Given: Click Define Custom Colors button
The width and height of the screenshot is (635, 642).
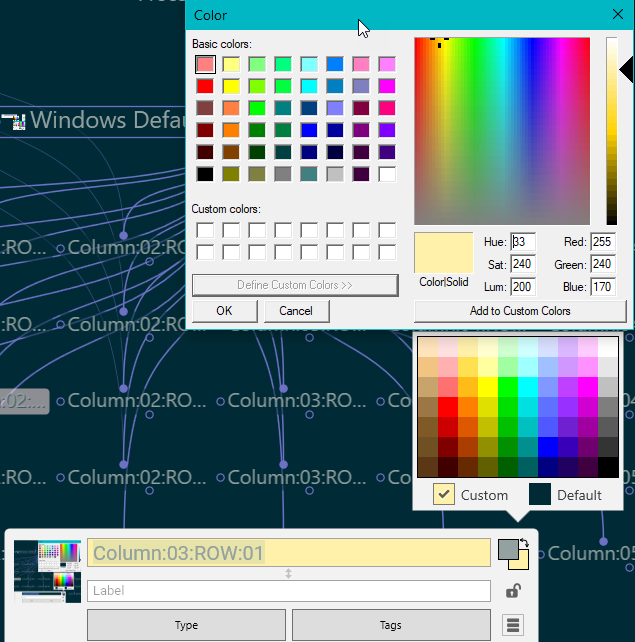Looking at the screenshot, I should [x=295, y=285].
